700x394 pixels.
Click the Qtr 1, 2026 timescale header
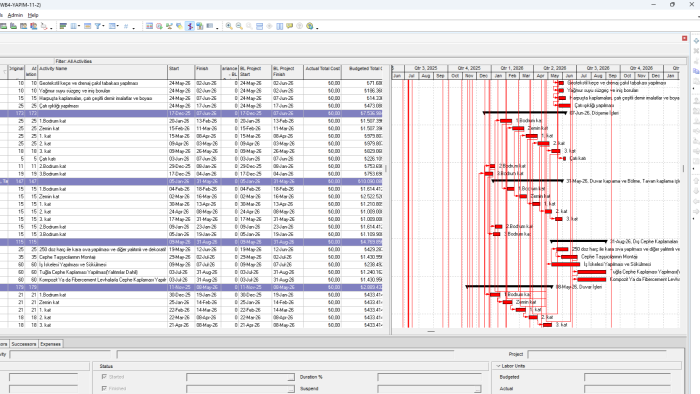pos(512,68)
